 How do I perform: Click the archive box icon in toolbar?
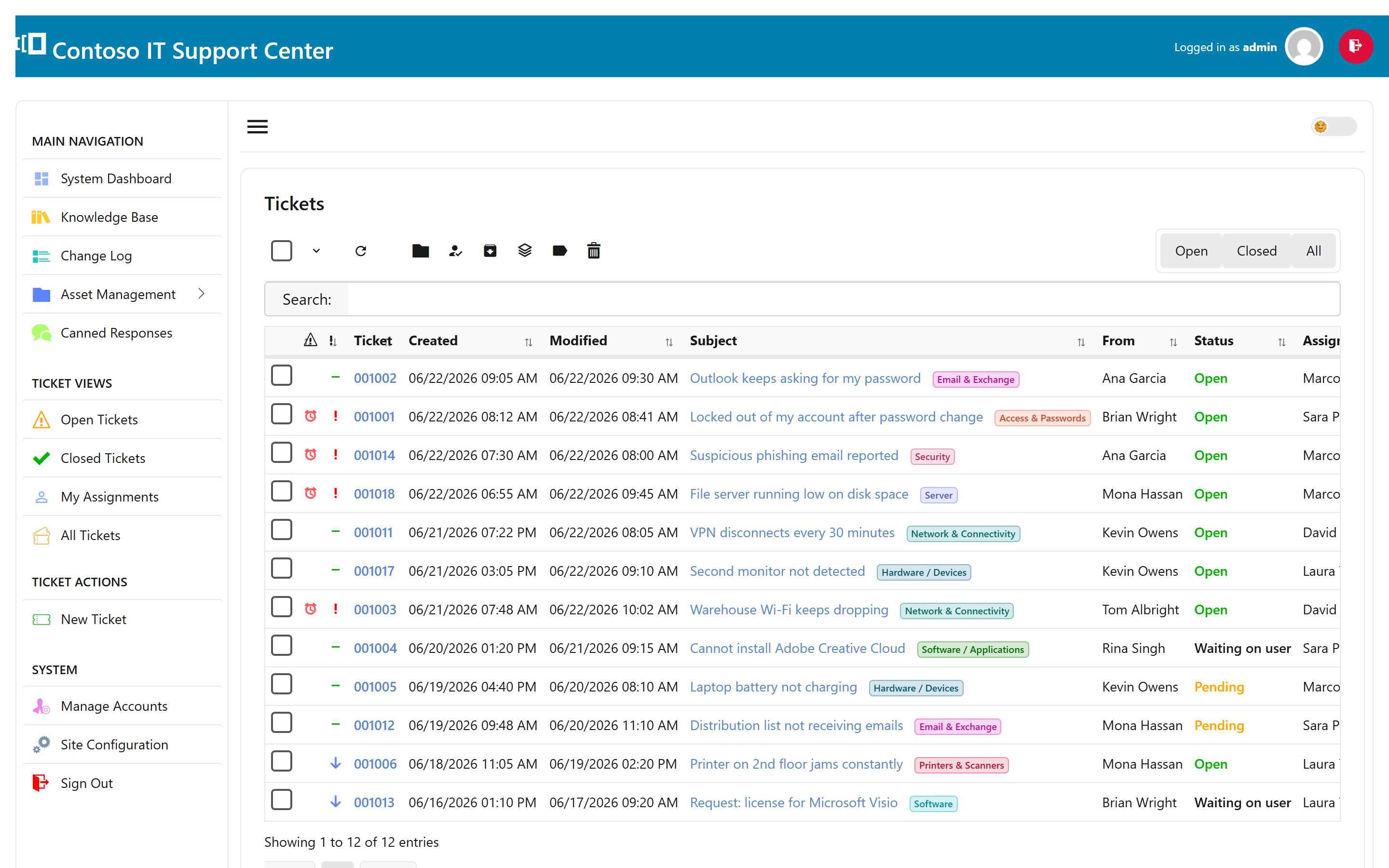click(x=490, y=251)
